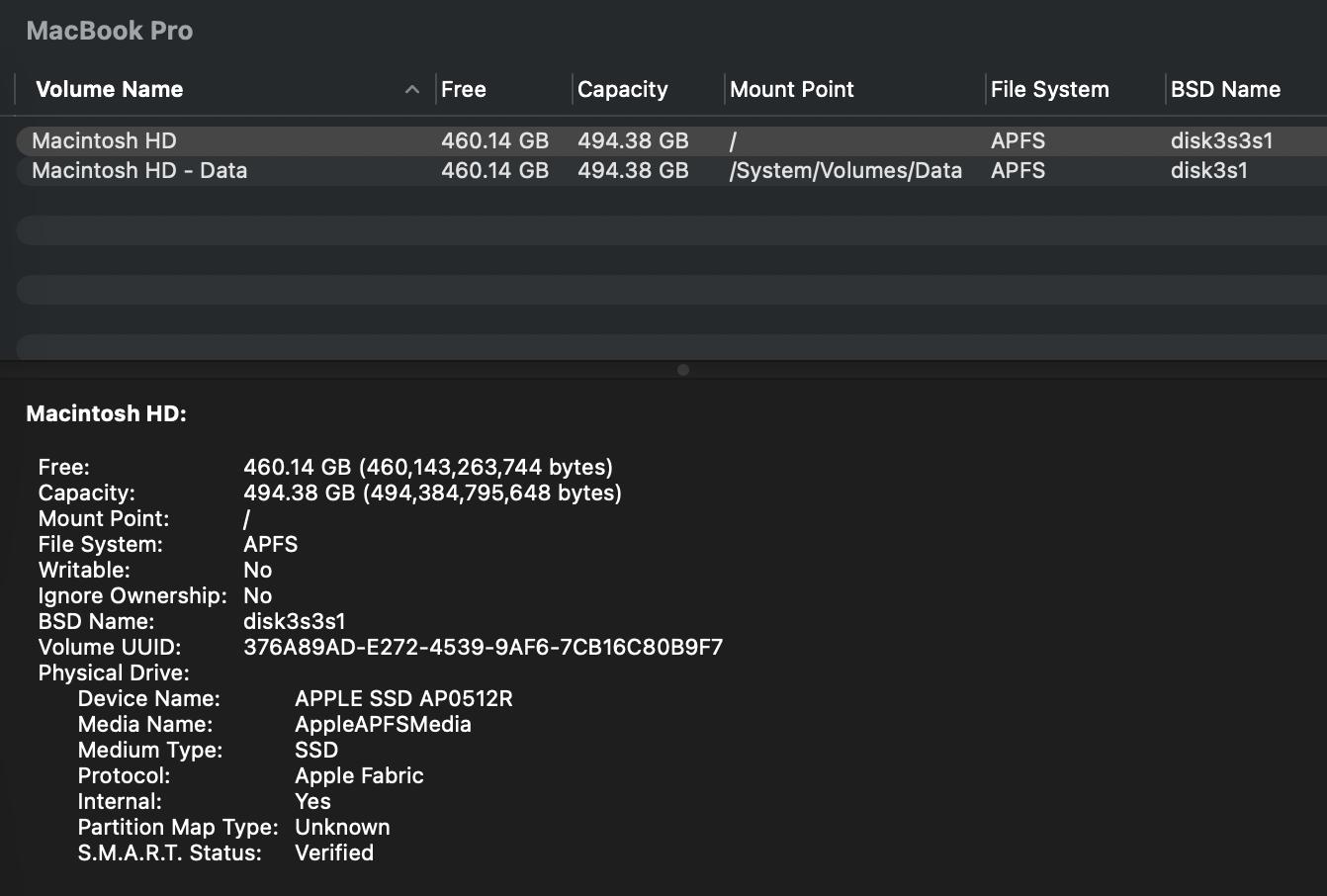Click the S.M.A.R.T. Status Verified value

coord(334,852)
